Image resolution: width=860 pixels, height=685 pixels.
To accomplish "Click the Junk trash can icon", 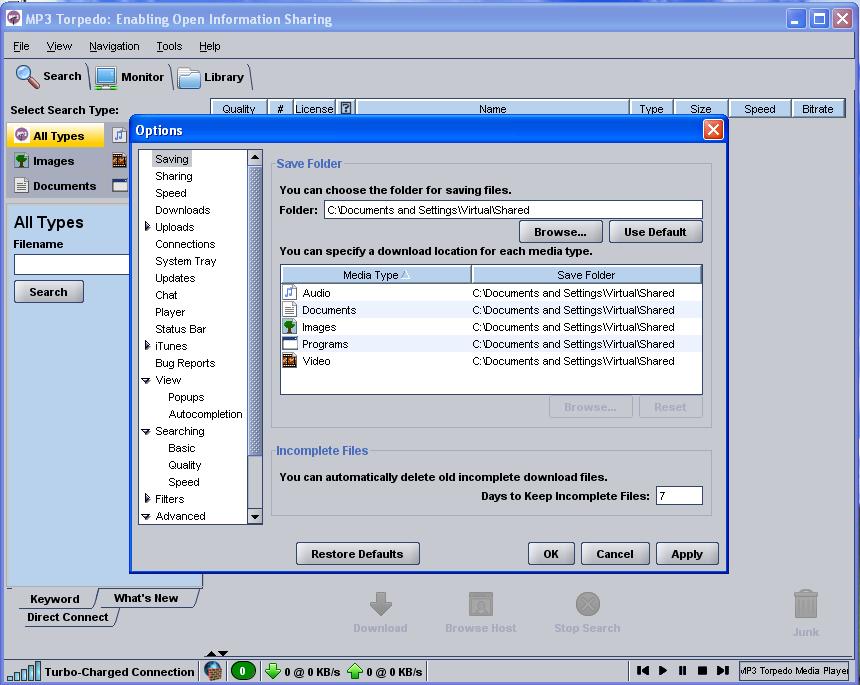I will tap(806, 604).
